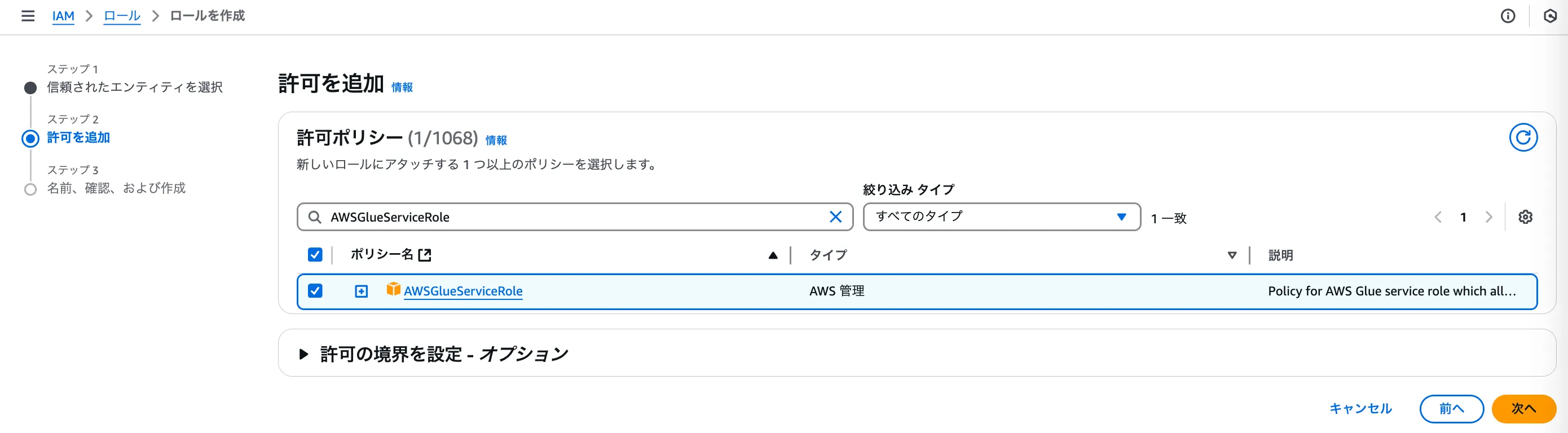Navigate to ロール breadcrumb
This screenshot has height=433, width=1568.
[122, 16]
